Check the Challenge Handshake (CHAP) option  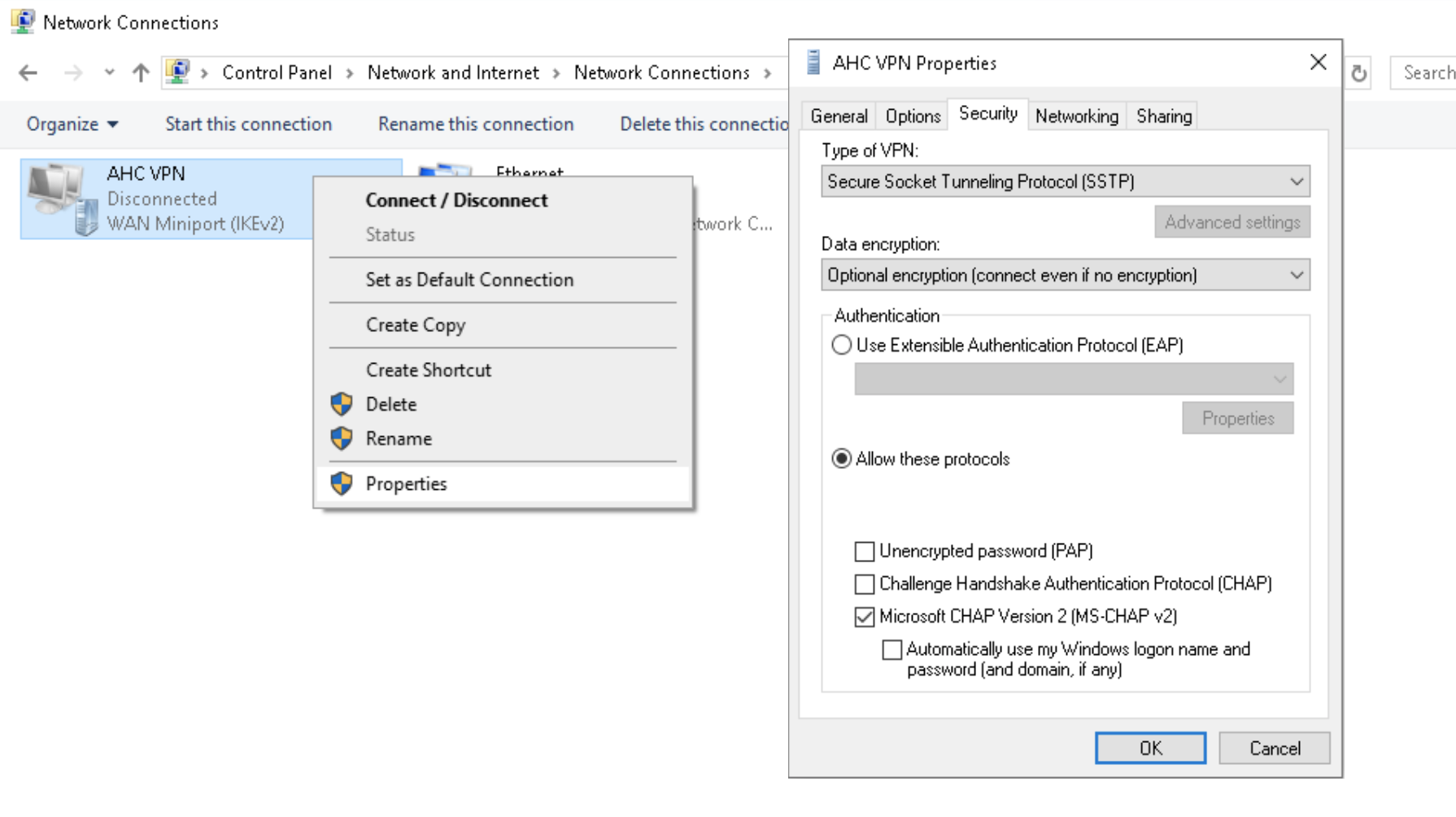point(865,584)
